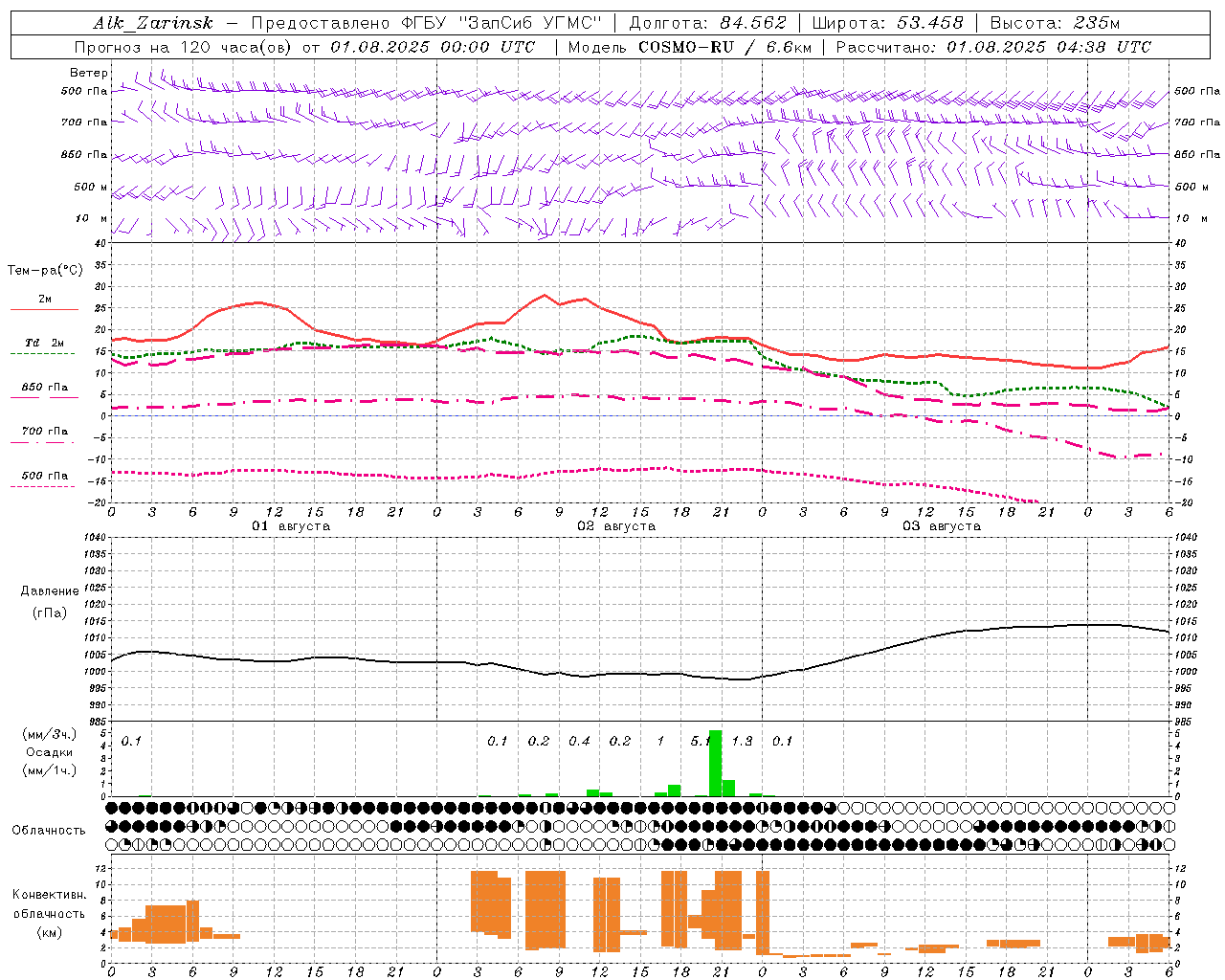Select the longitude value 84.562
Screen dimensions: 1225x980
(752, 23)
